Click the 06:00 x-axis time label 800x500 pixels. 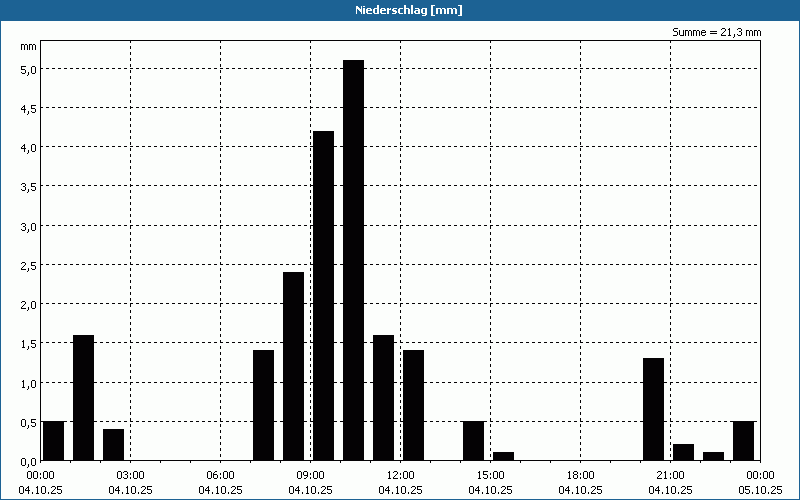click(x=220, y=475)
